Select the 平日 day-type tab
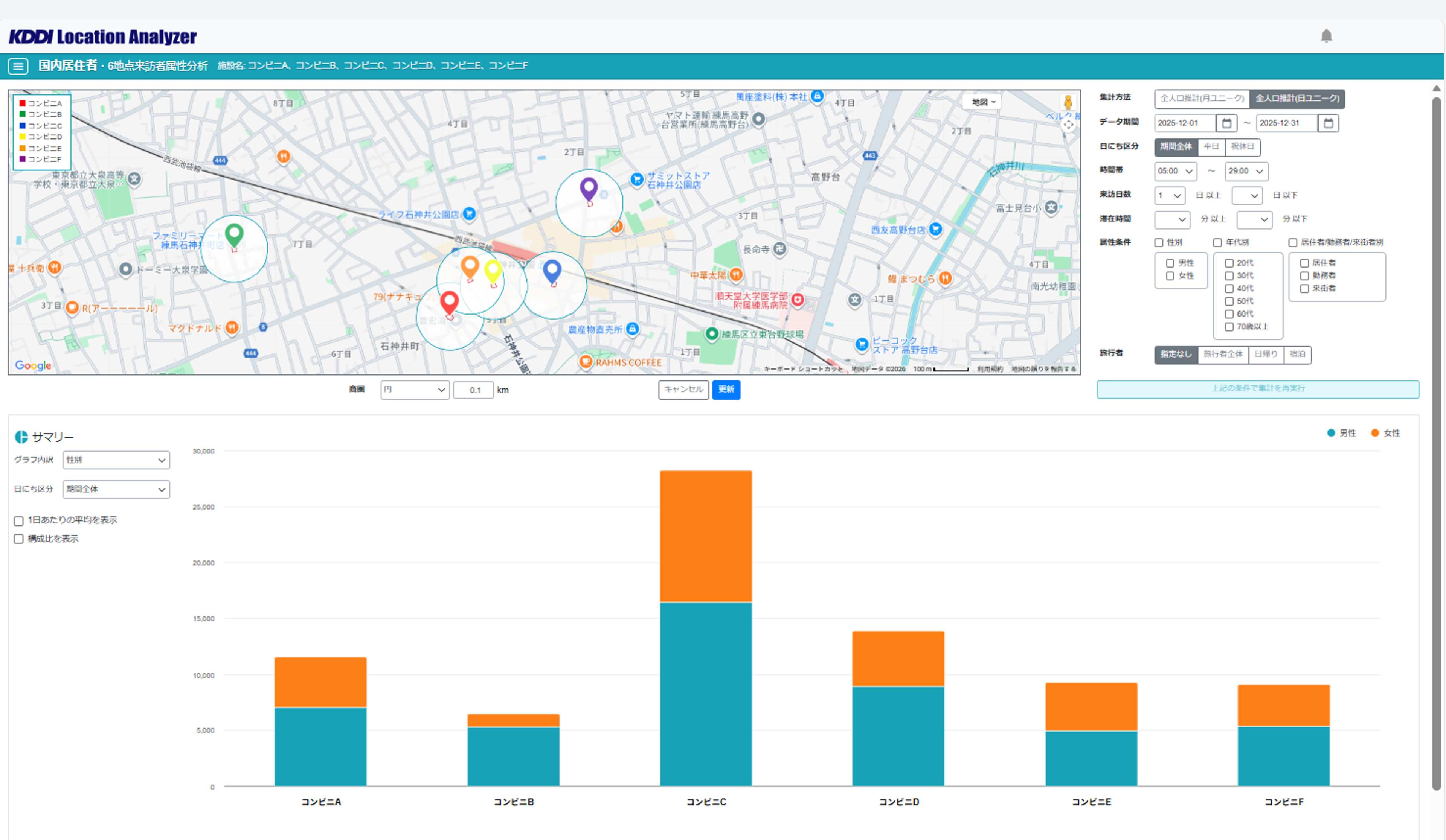Screen dimensions: 1446x840 tap(1211, 147)
